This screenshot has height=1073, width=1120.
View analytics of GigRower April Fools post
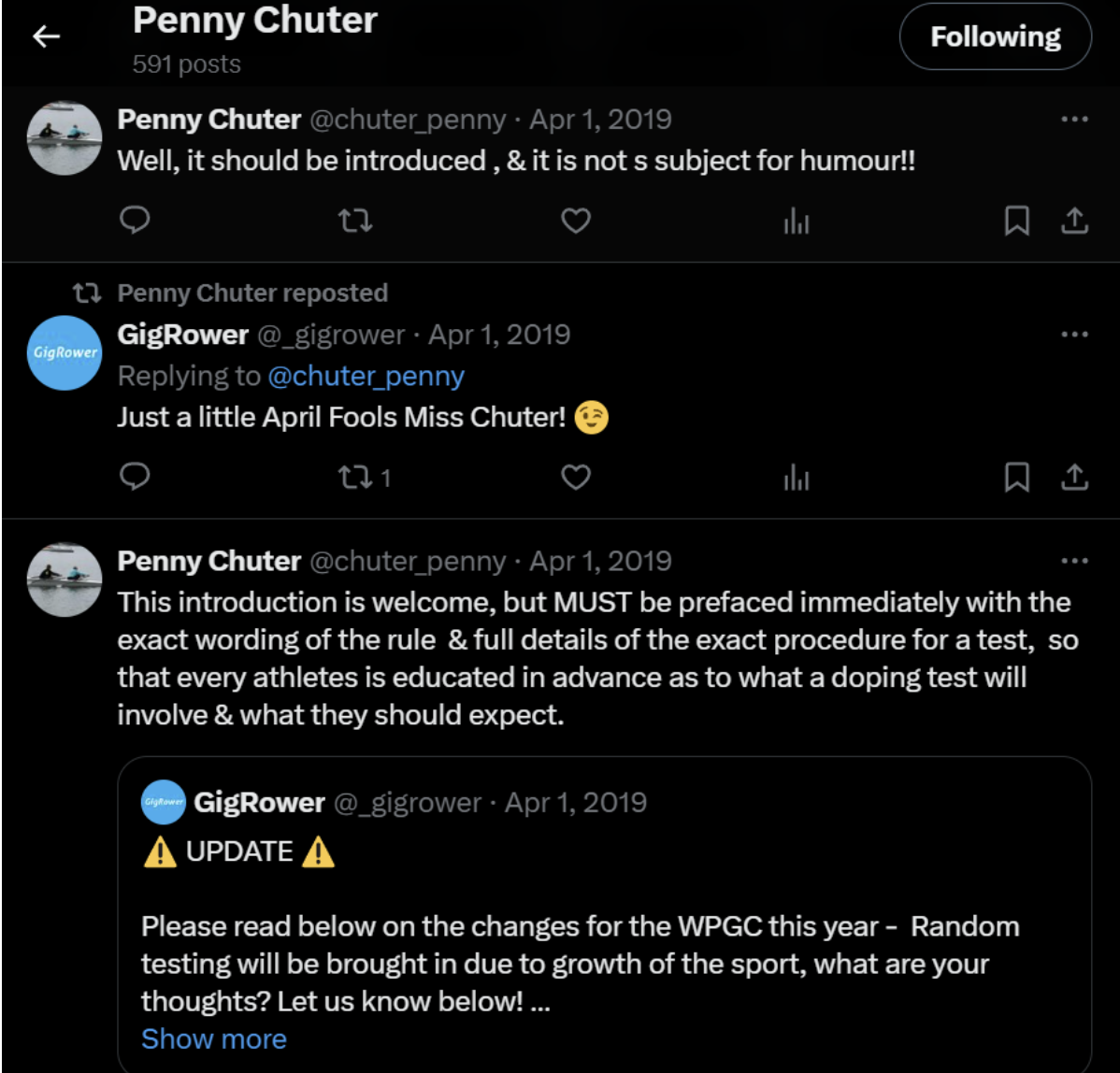[x=797, y=477]
